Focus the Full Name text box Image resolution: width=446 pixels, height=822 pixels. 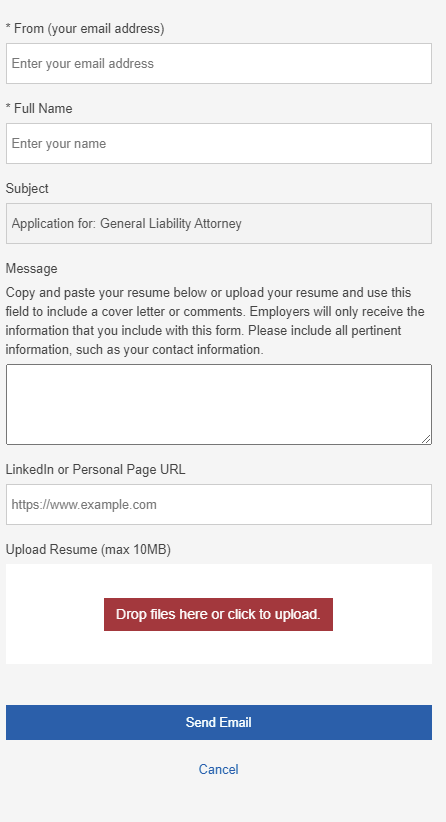(x=219, y=144)
